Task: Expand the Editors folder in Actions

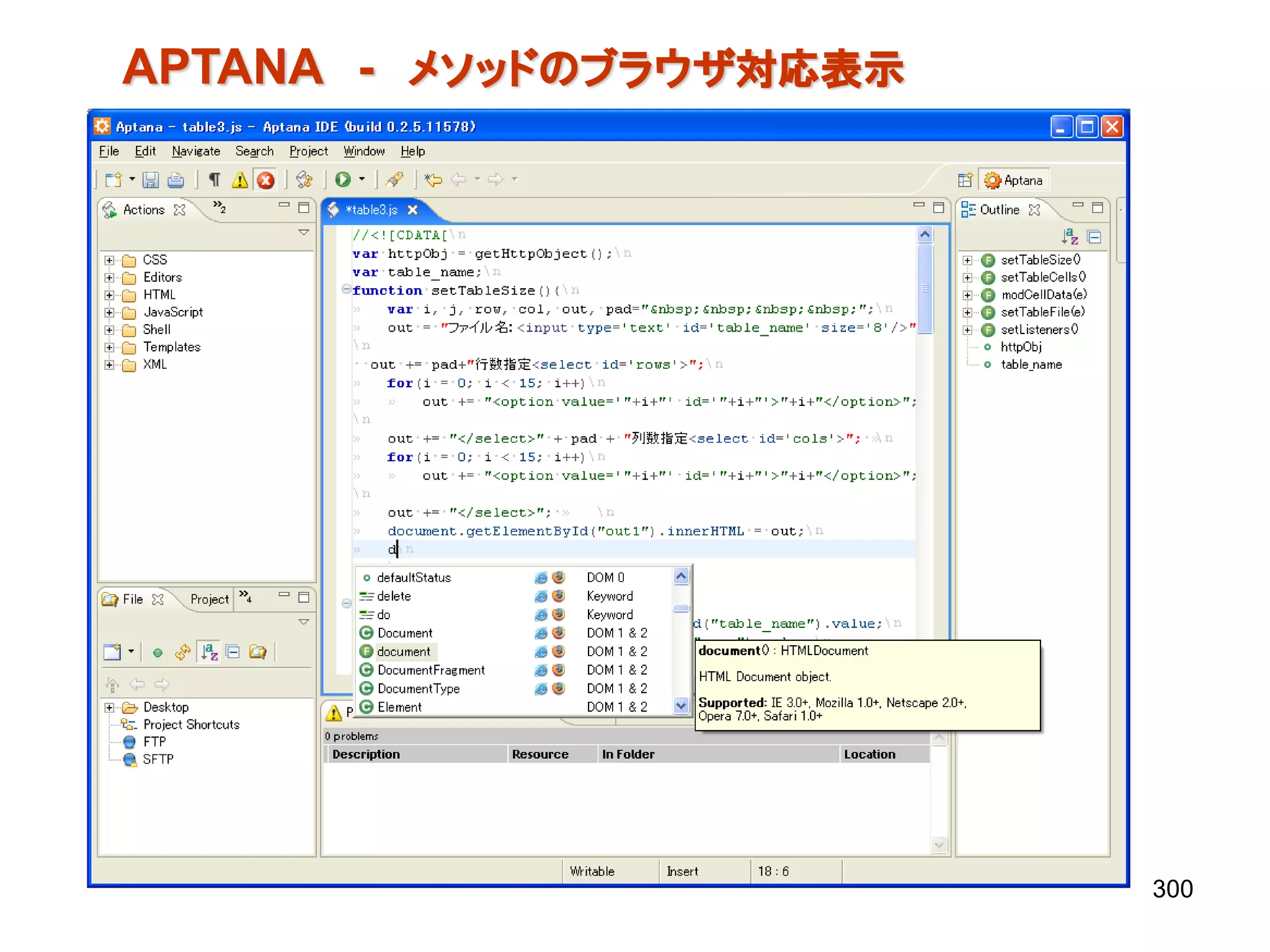Action: [110, 278]
